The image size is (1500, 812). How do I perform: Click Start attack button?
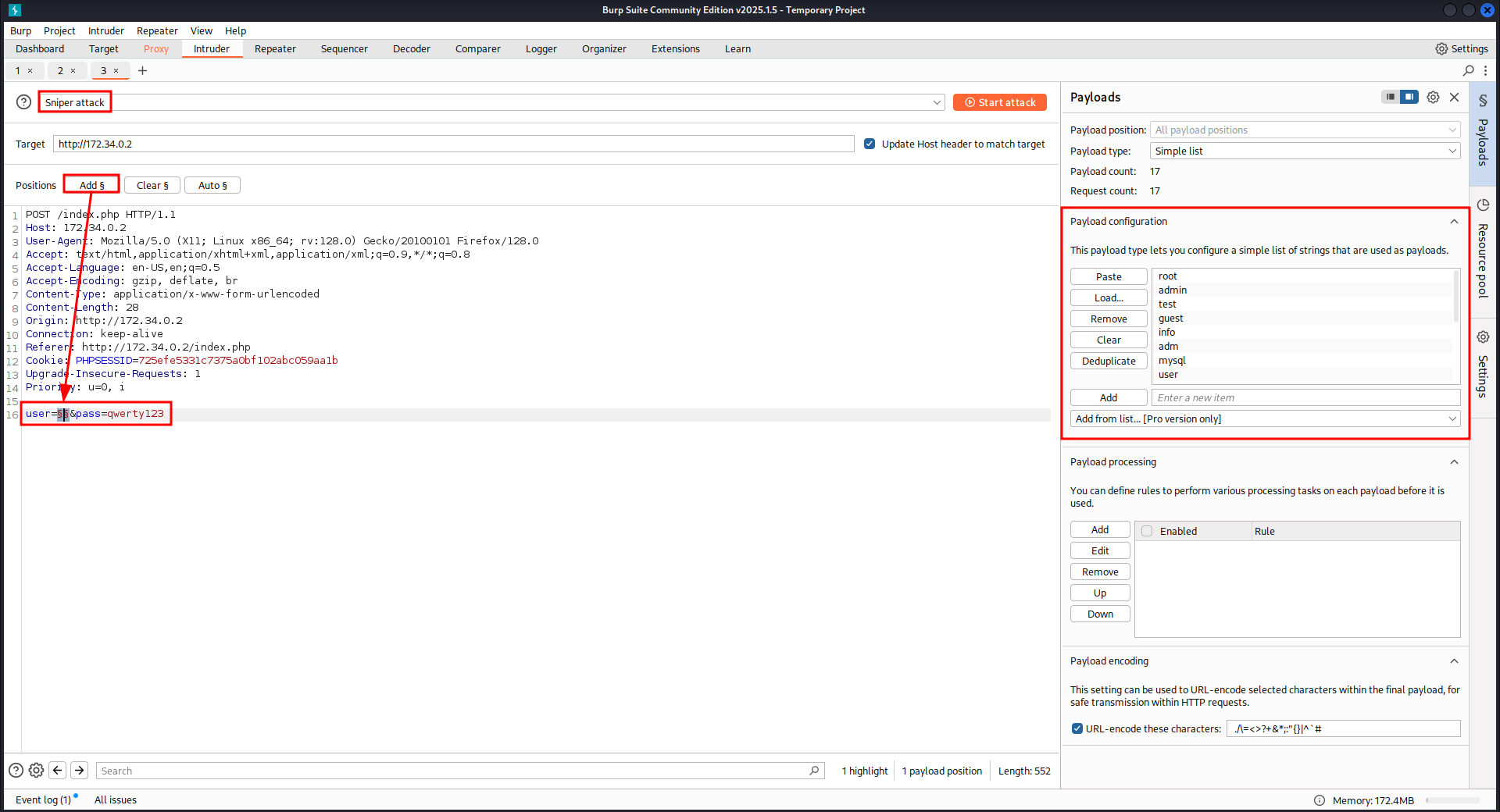coord(1000,102)
